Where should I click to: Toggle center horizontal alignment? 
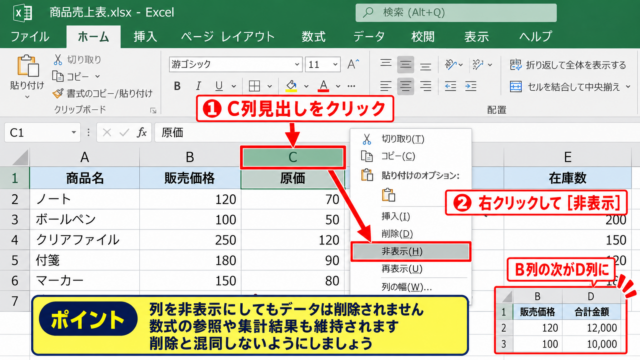pyautogui.click(x=405, y=86)
